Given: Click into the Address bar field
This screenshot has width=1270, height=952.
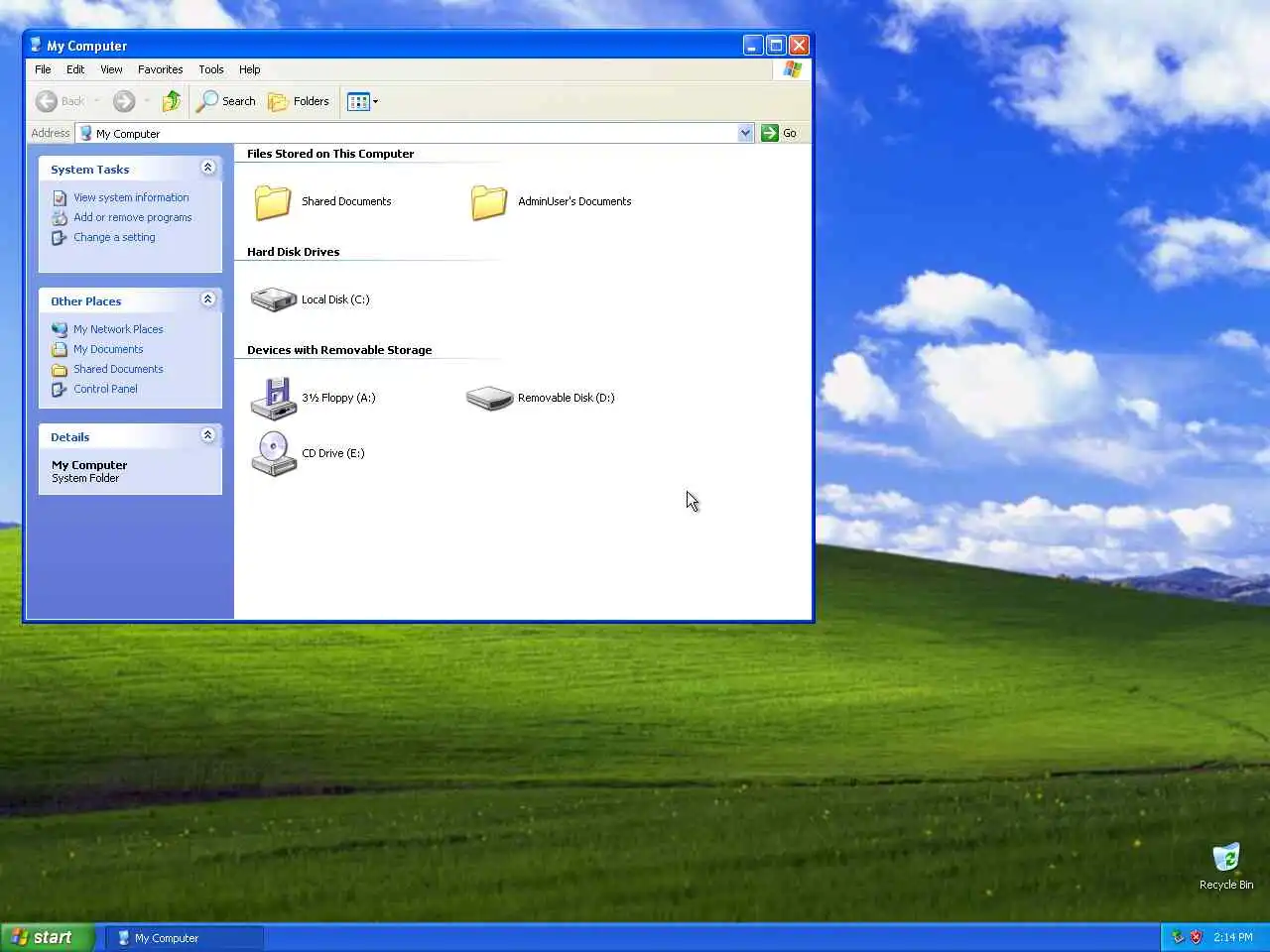Looking at the screenshot, I should click(415, 133).
